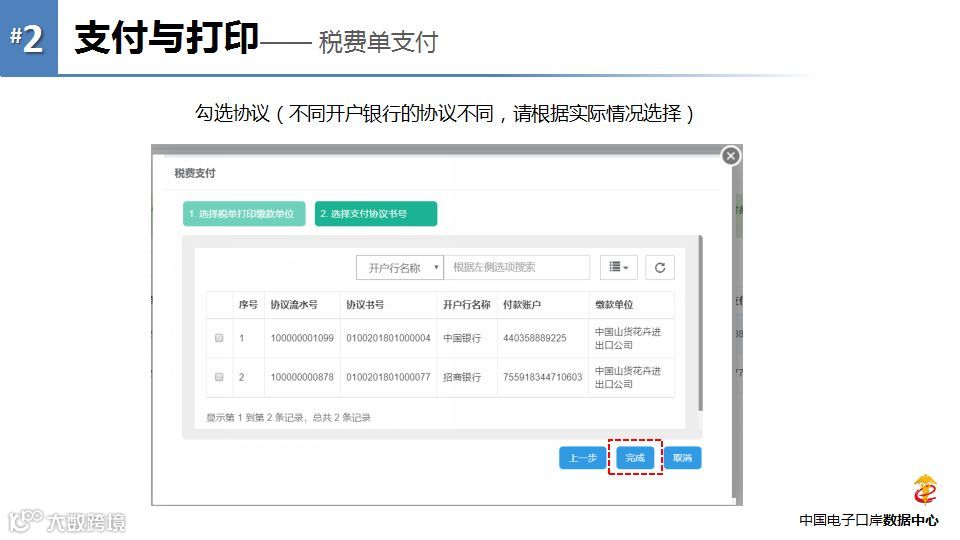Viewport: 960px width, 540px height.
Task: Select step 2 选择支付协议书号 tab
Action: (x=376, y=214)
